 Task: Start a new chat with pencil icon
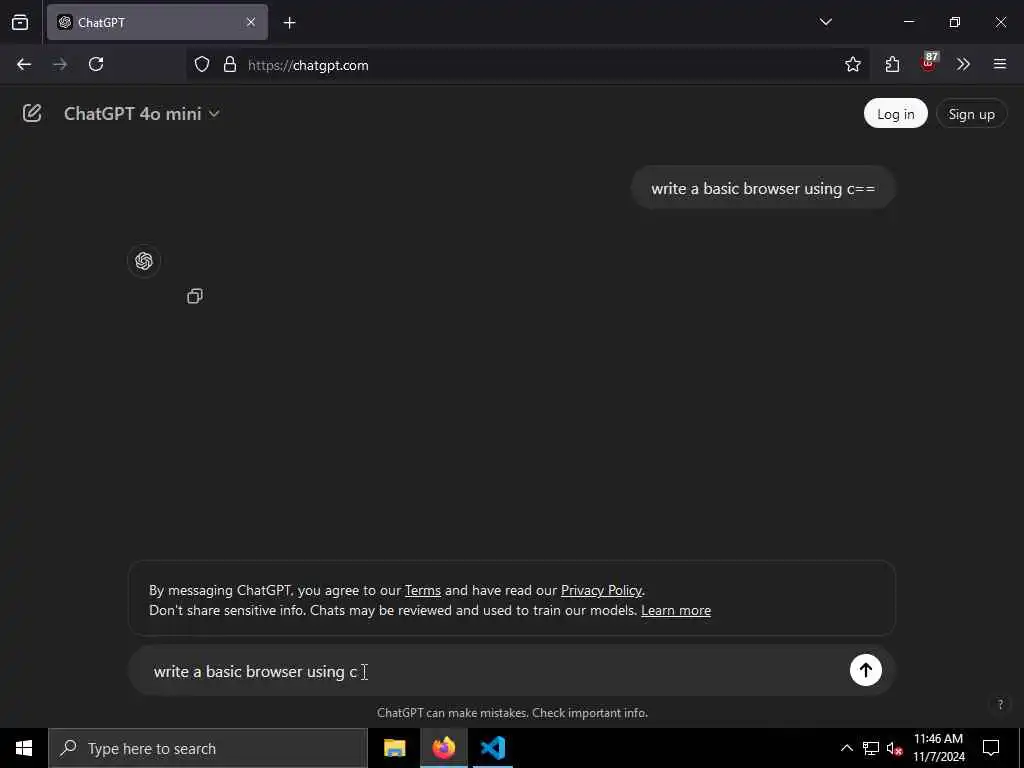tap(32, 114)
